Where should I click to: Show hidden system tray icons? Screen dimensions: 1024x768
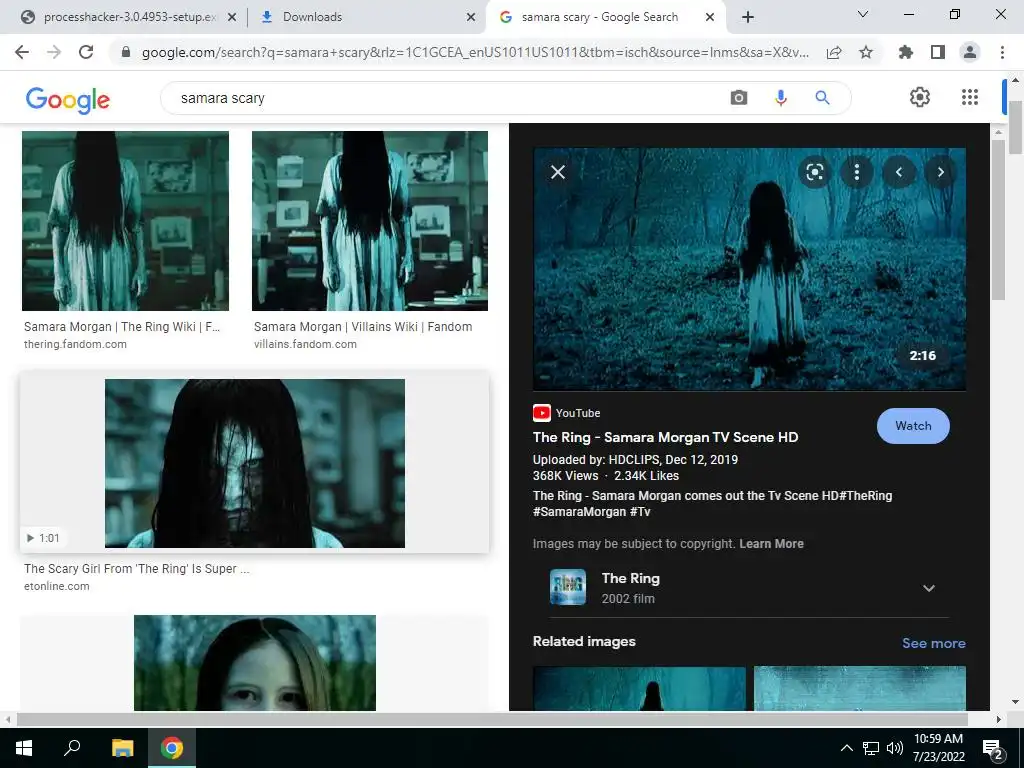[846, 748]
